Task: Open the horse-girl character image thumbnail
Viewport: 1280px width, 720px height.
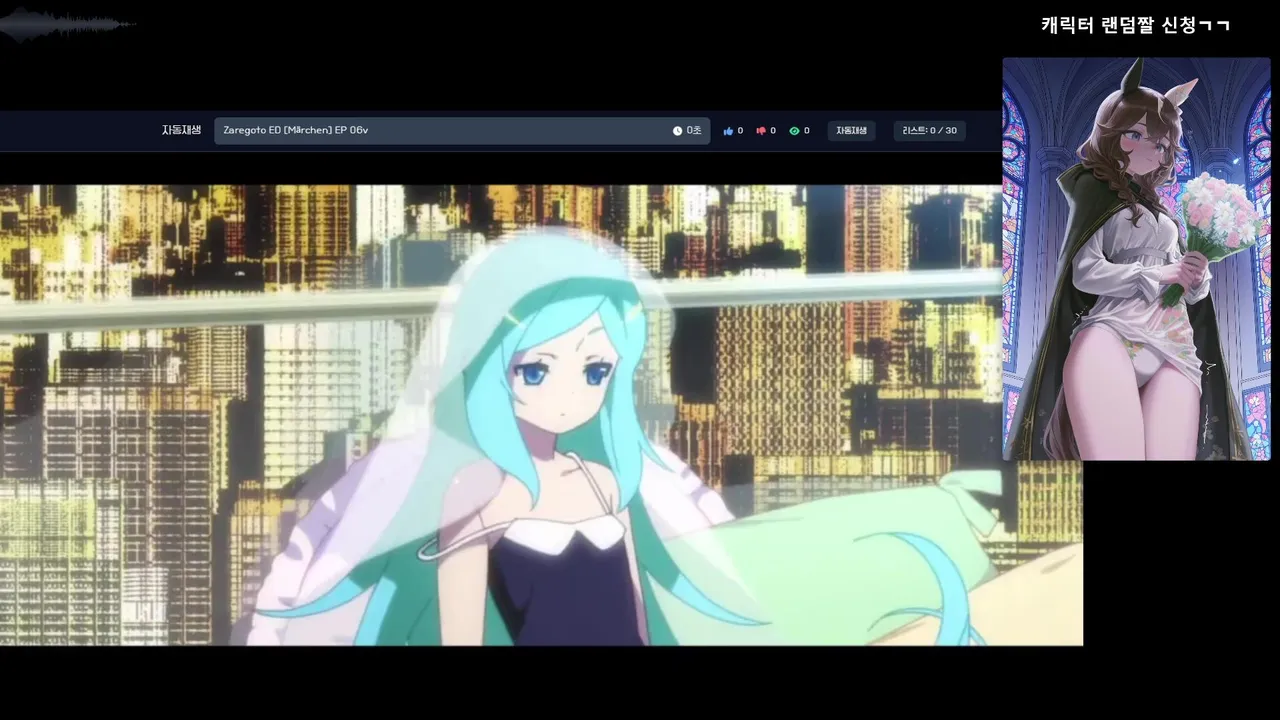Action: pos(1136,259)
